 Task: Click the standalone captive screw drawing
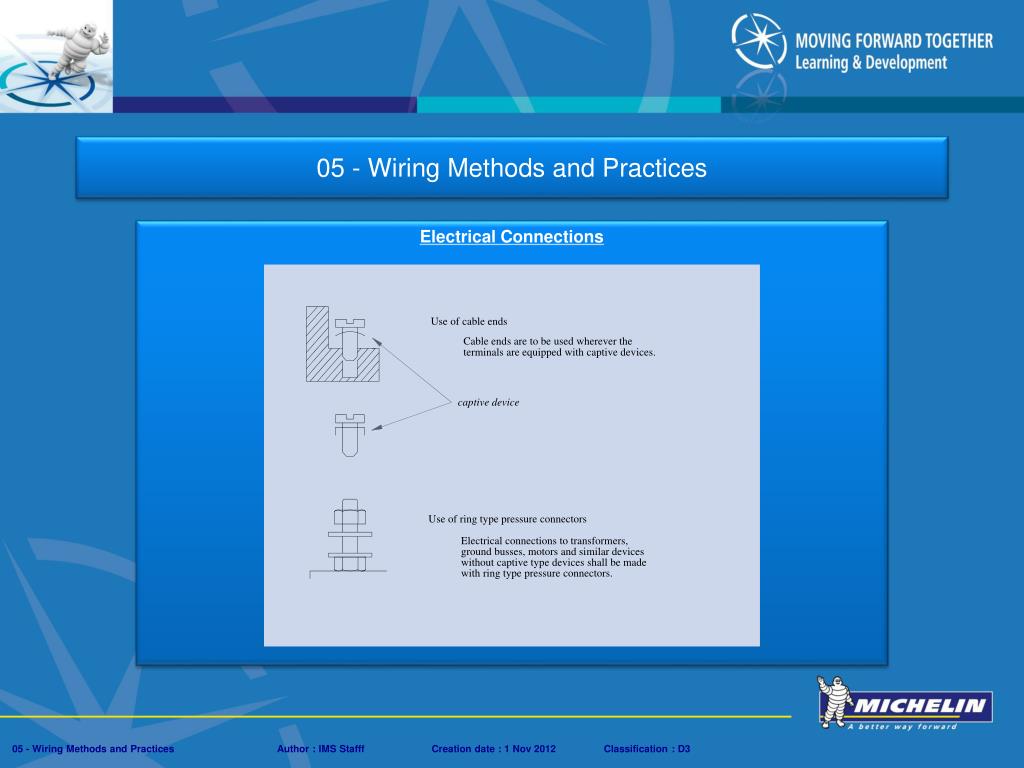click(x=349, y=434)
